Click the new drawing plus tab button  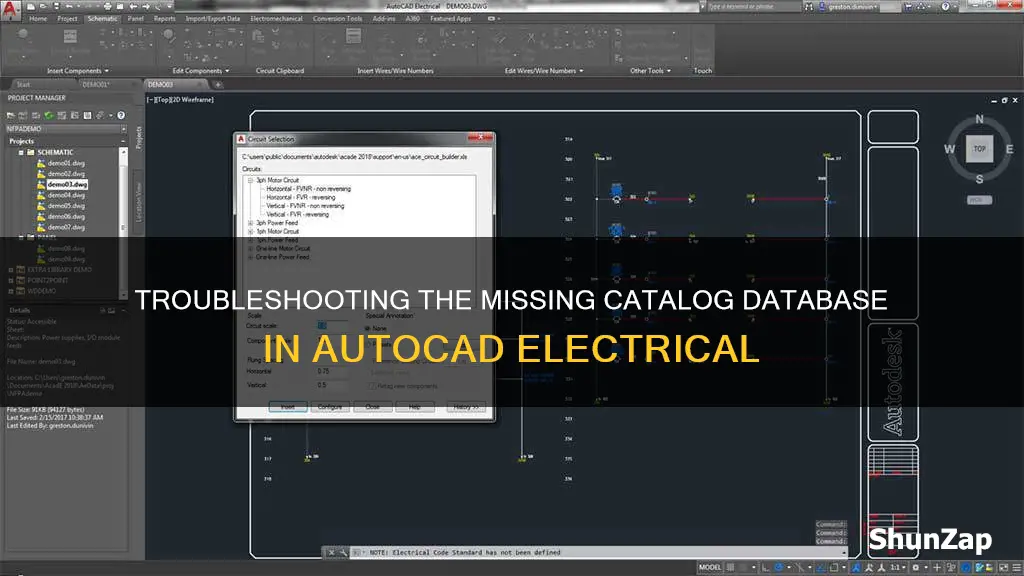tap(218, 85)
